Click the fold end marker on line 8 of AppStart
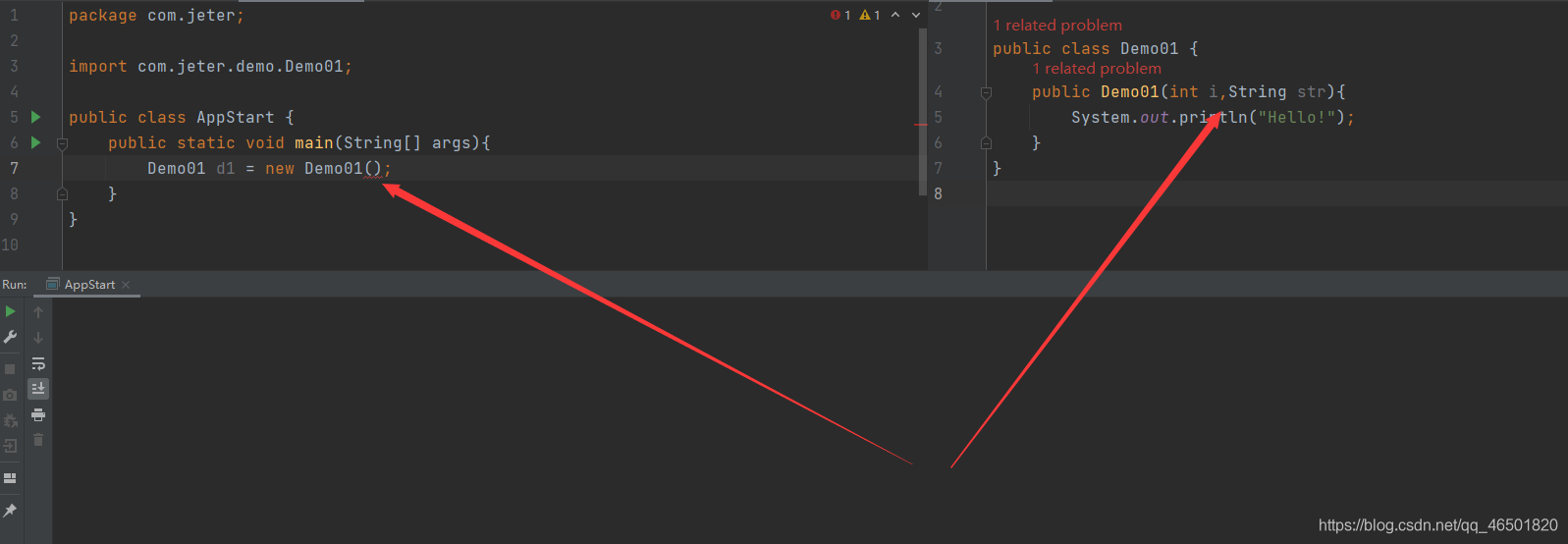 [62, 193]
